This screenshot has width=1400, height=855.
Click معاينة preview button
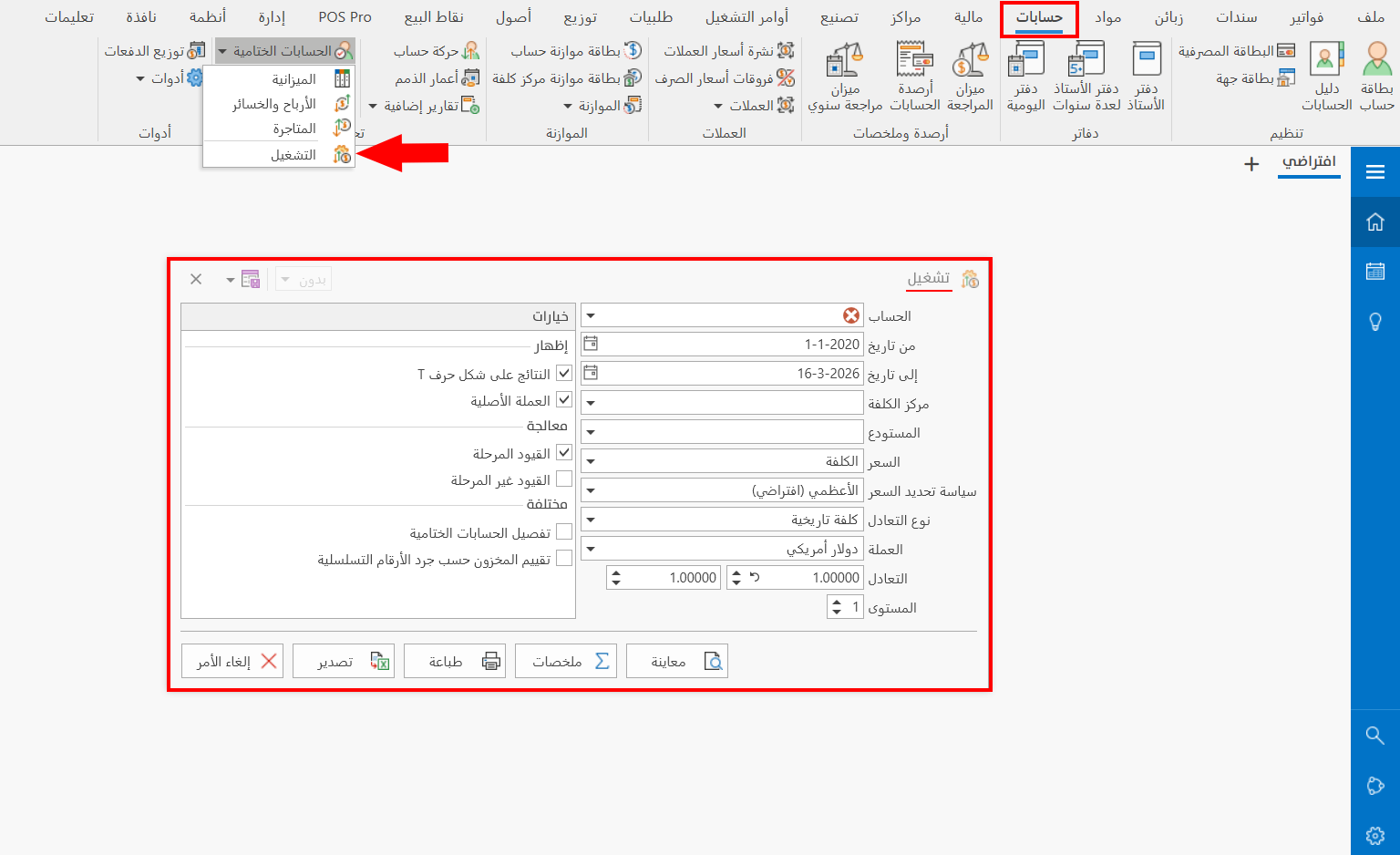click(677, 661)
